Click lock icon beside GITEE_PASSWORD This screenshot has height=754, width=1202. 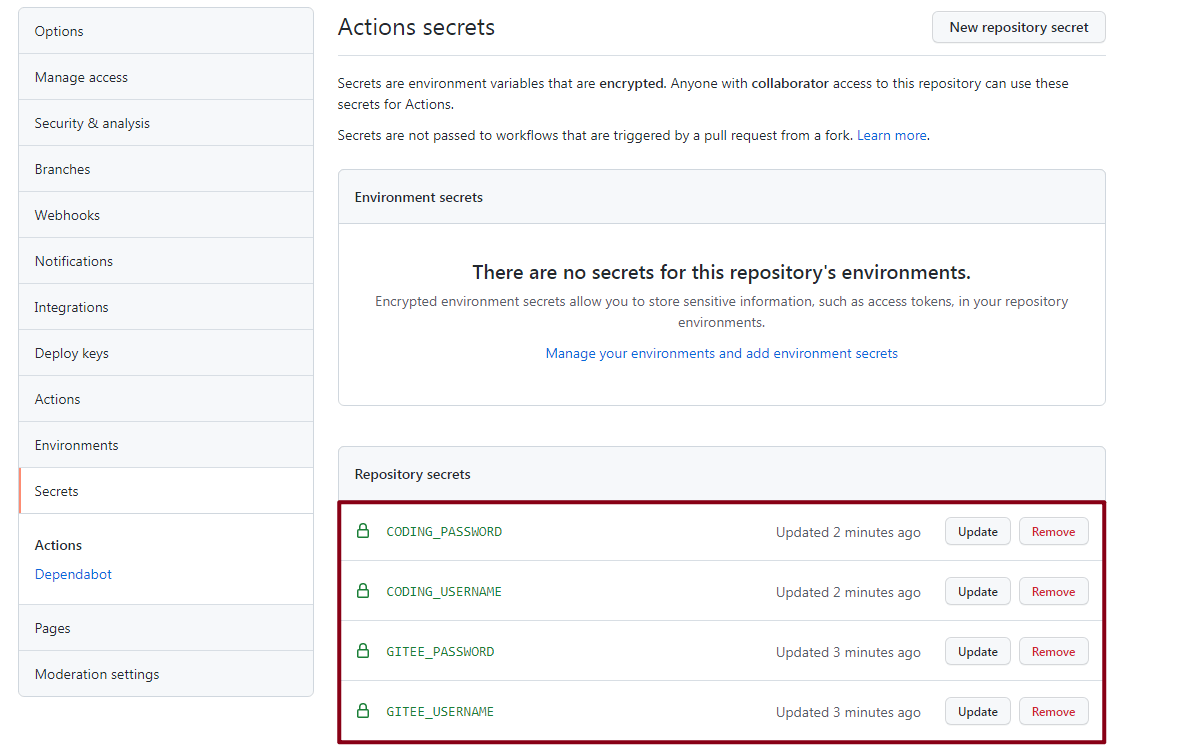pyautogui.click(x=363, y=651)
